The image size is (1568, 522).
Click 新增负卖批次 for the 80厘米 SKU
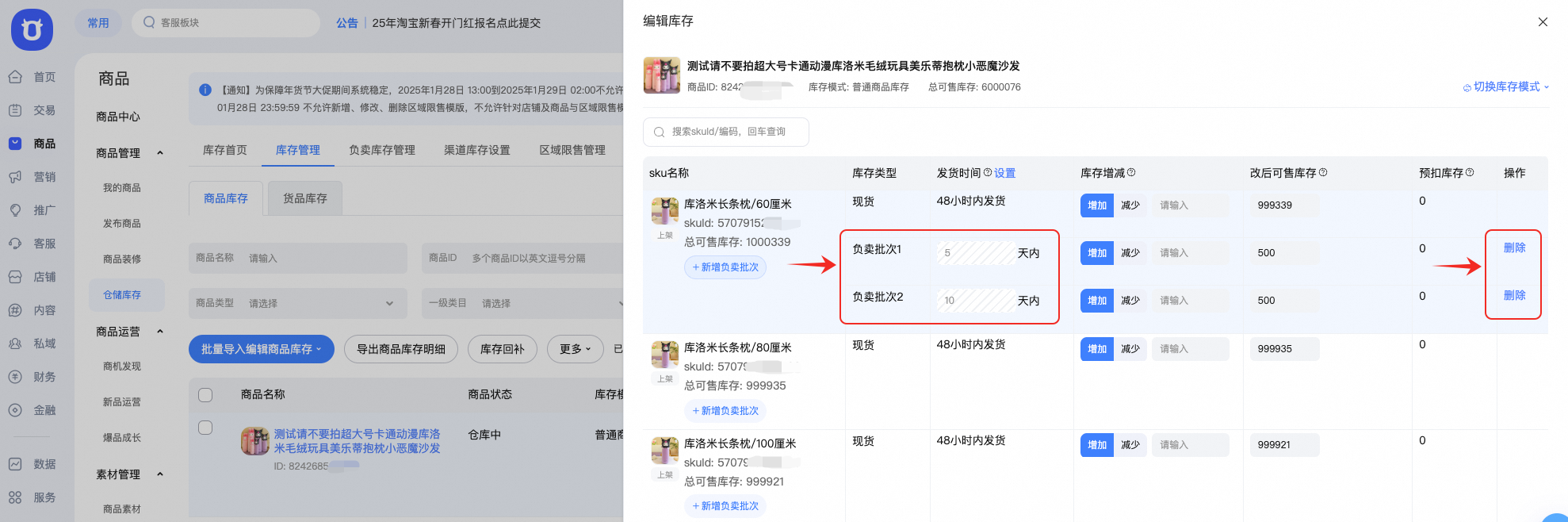tap(725, 411)
